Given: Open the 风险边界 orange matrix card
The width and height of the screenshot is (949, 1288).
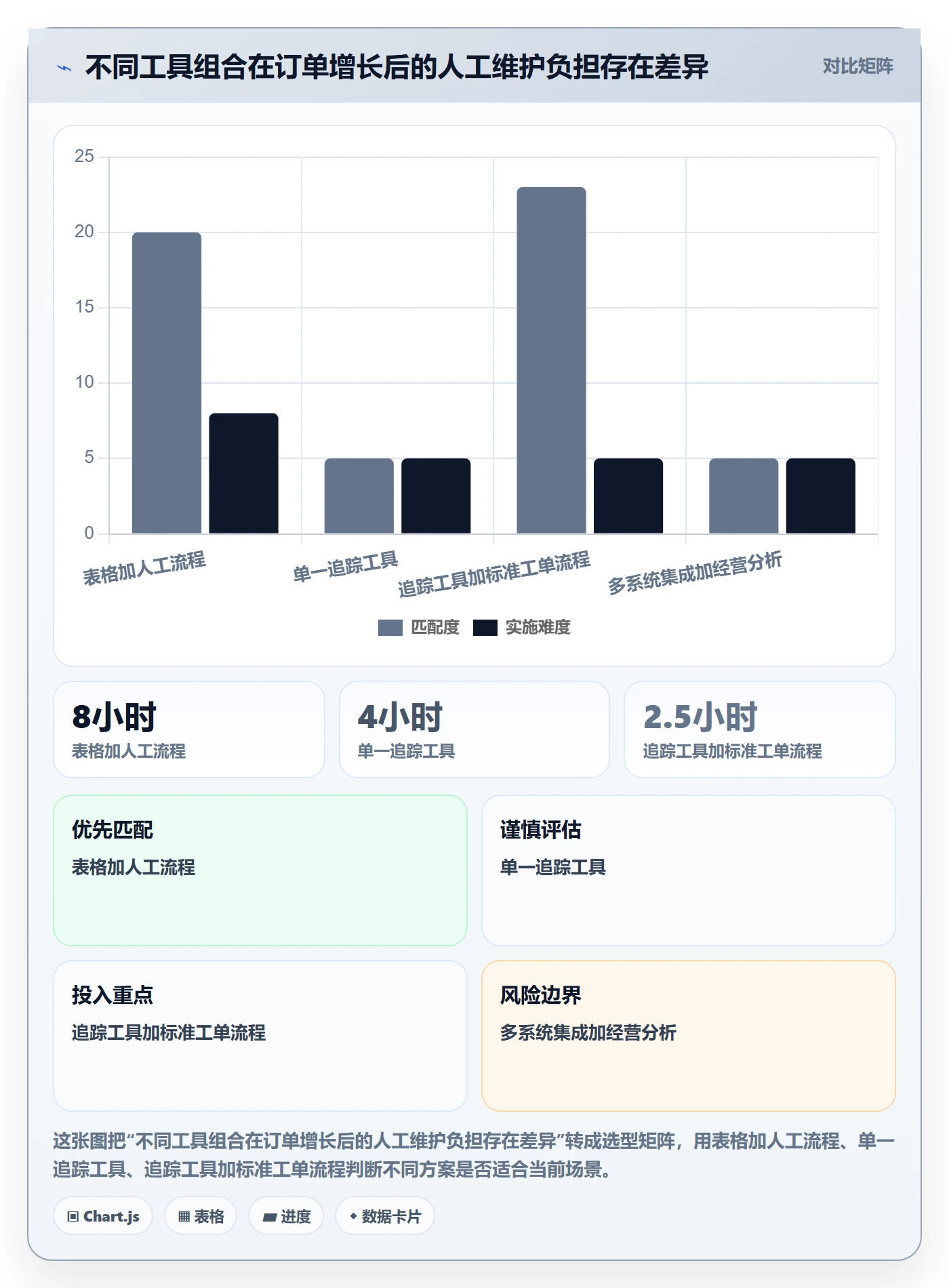Looking at the screenshot, I should [689, 1036].
